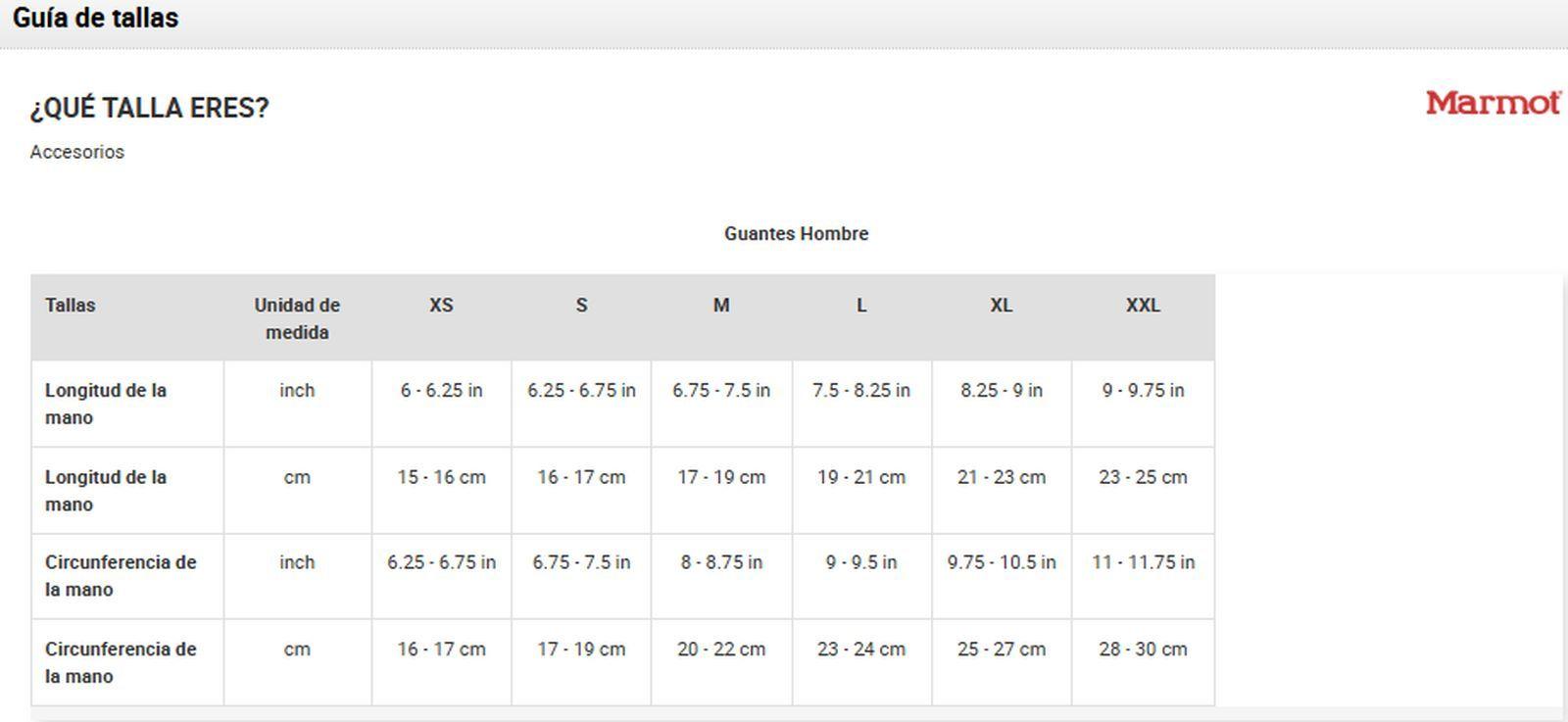Click the Tallas column header
1568x722 pixels.
pyautogui.click(x=71, y=306)
